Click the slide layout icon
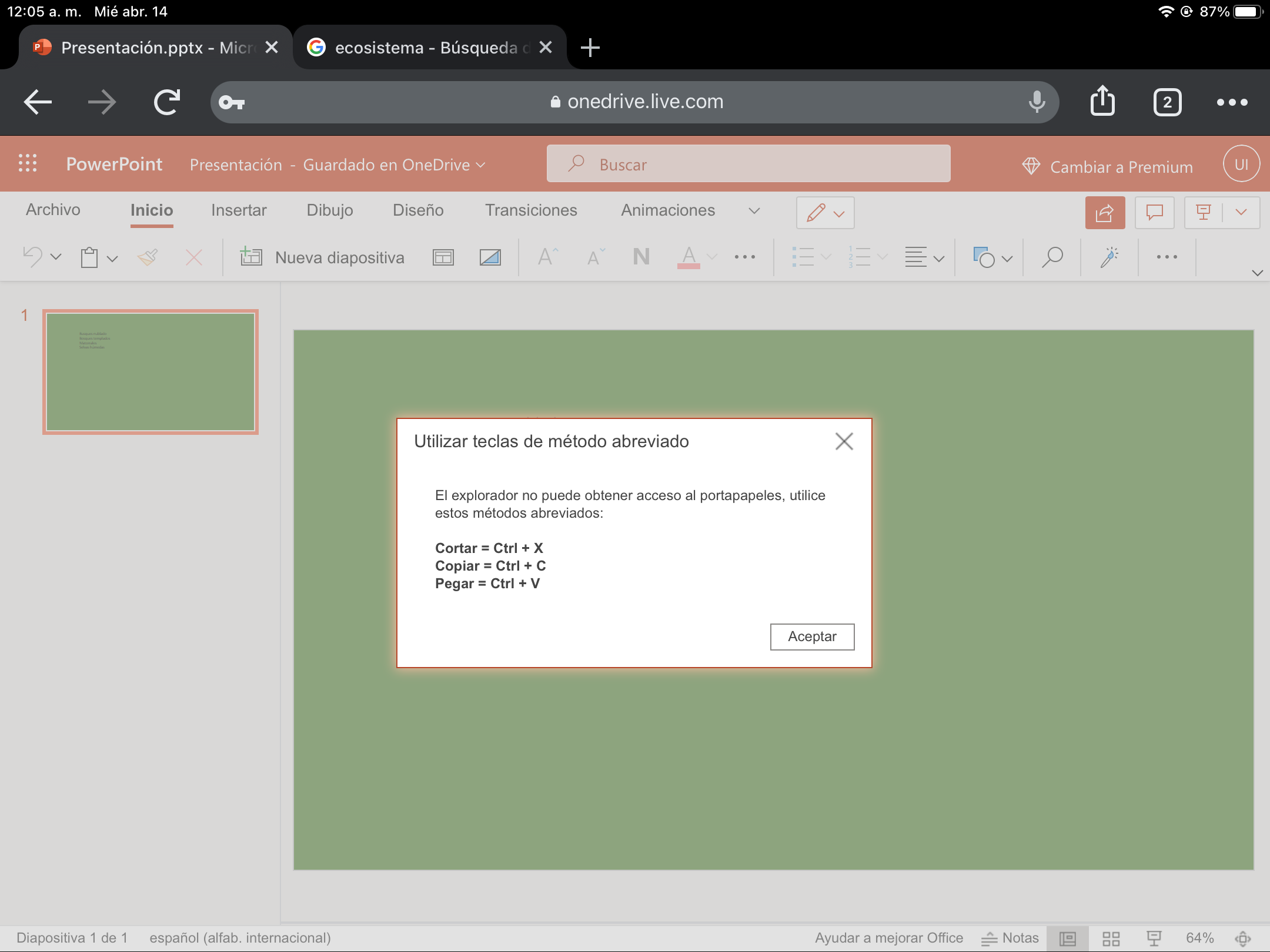The height and width of the screenshot is (952, 1270). (x=443, y=257)
